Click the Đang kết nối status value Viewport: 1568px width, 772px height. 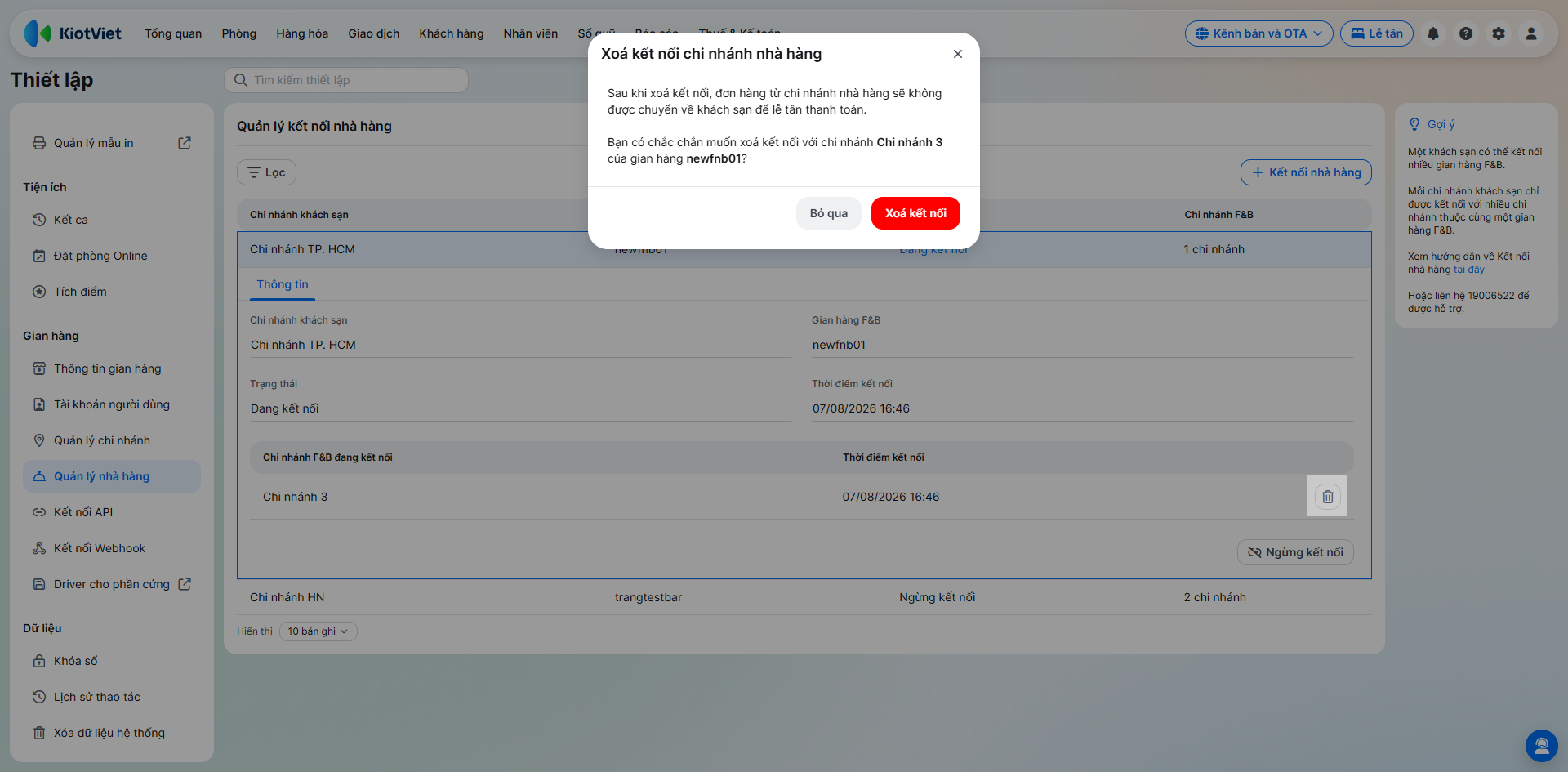284,408
